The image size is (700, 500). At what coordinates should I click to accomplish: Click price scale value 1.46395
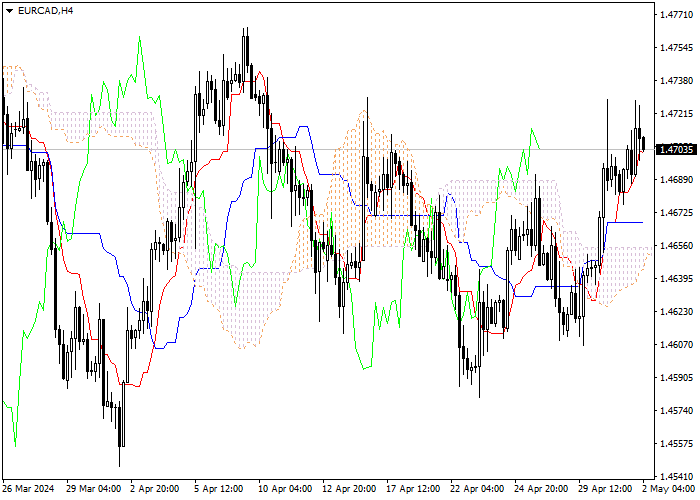676,279
